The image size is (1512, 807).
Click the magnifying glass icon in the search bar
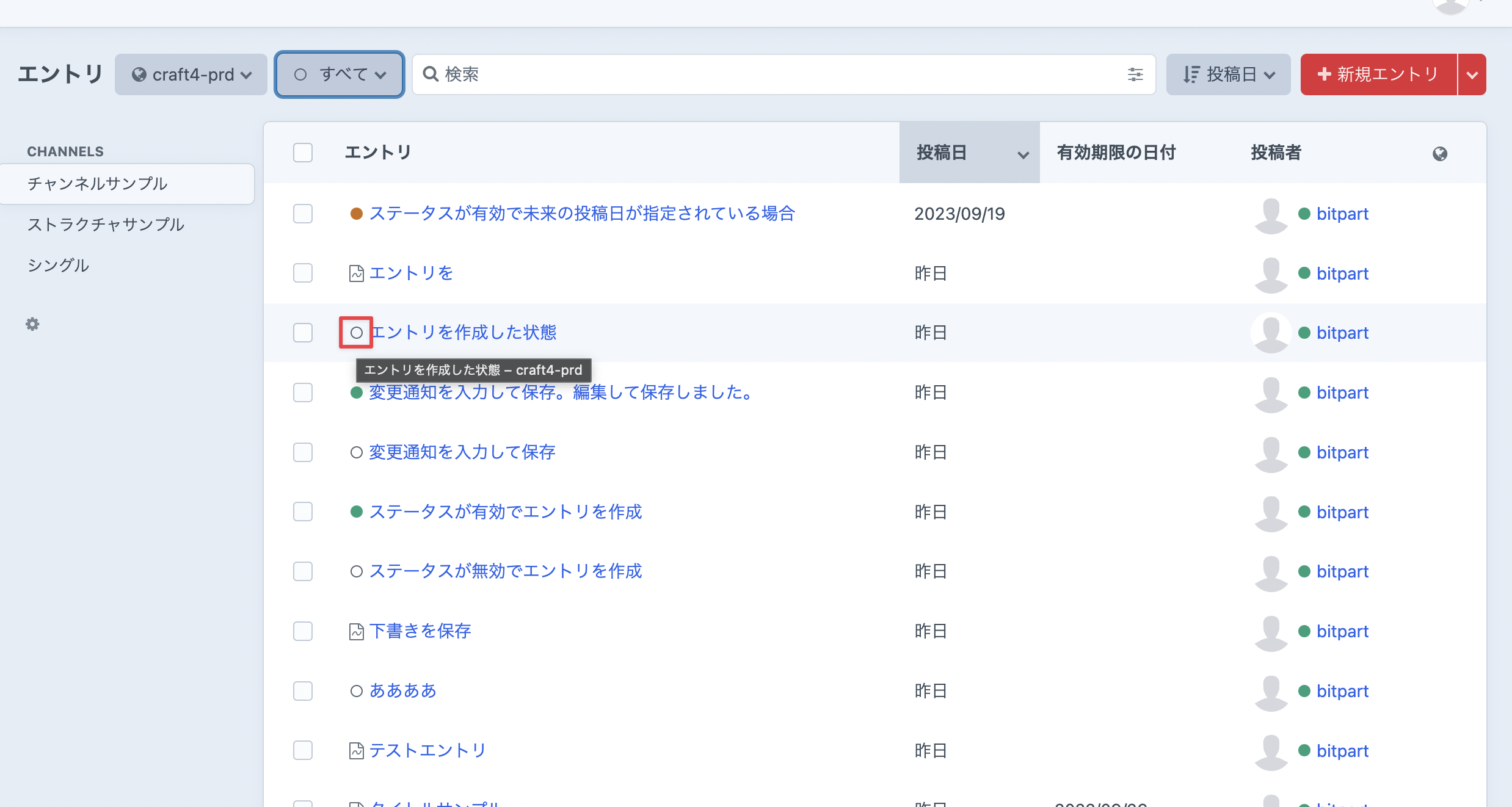coord(431,74)
